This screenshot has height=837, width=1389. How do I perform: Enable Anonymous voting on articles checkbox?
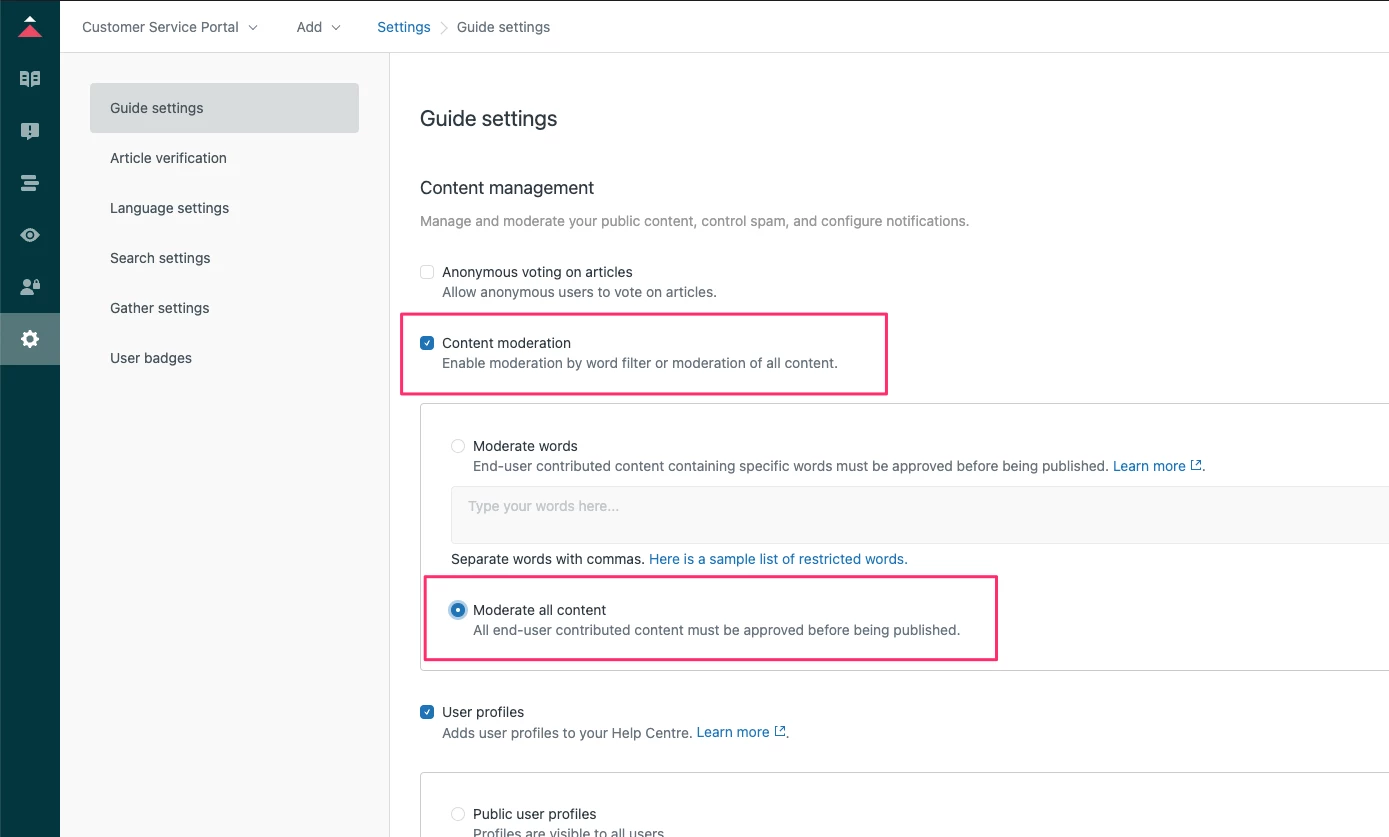[427, 272]
